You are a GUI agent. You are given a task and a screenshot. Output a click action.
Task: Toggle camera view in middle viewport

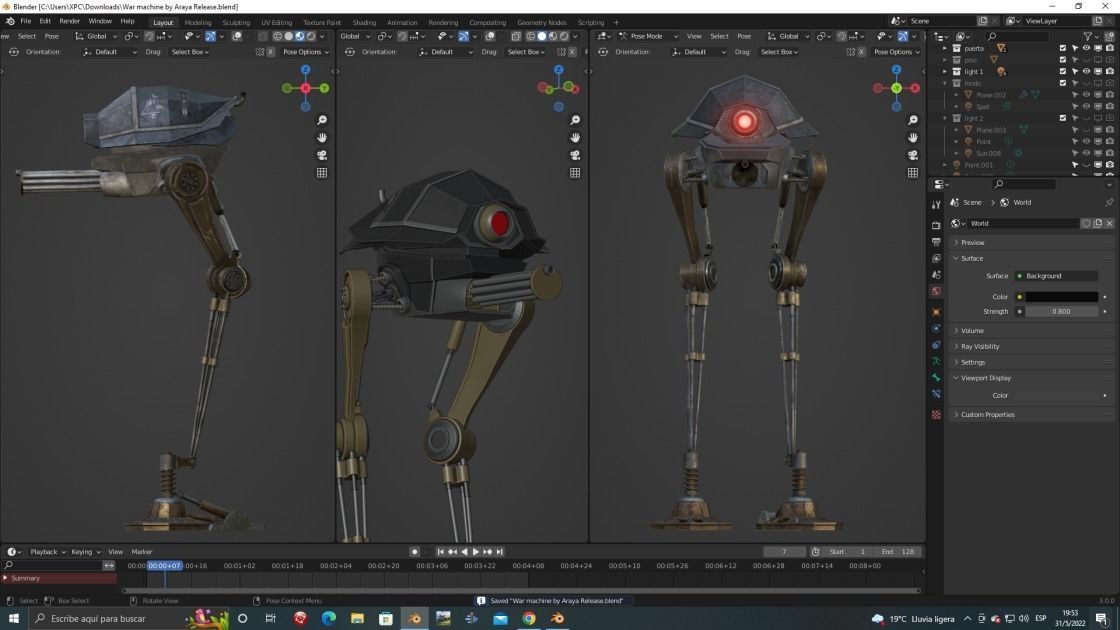pyautogui.click(x=575, y=155)
